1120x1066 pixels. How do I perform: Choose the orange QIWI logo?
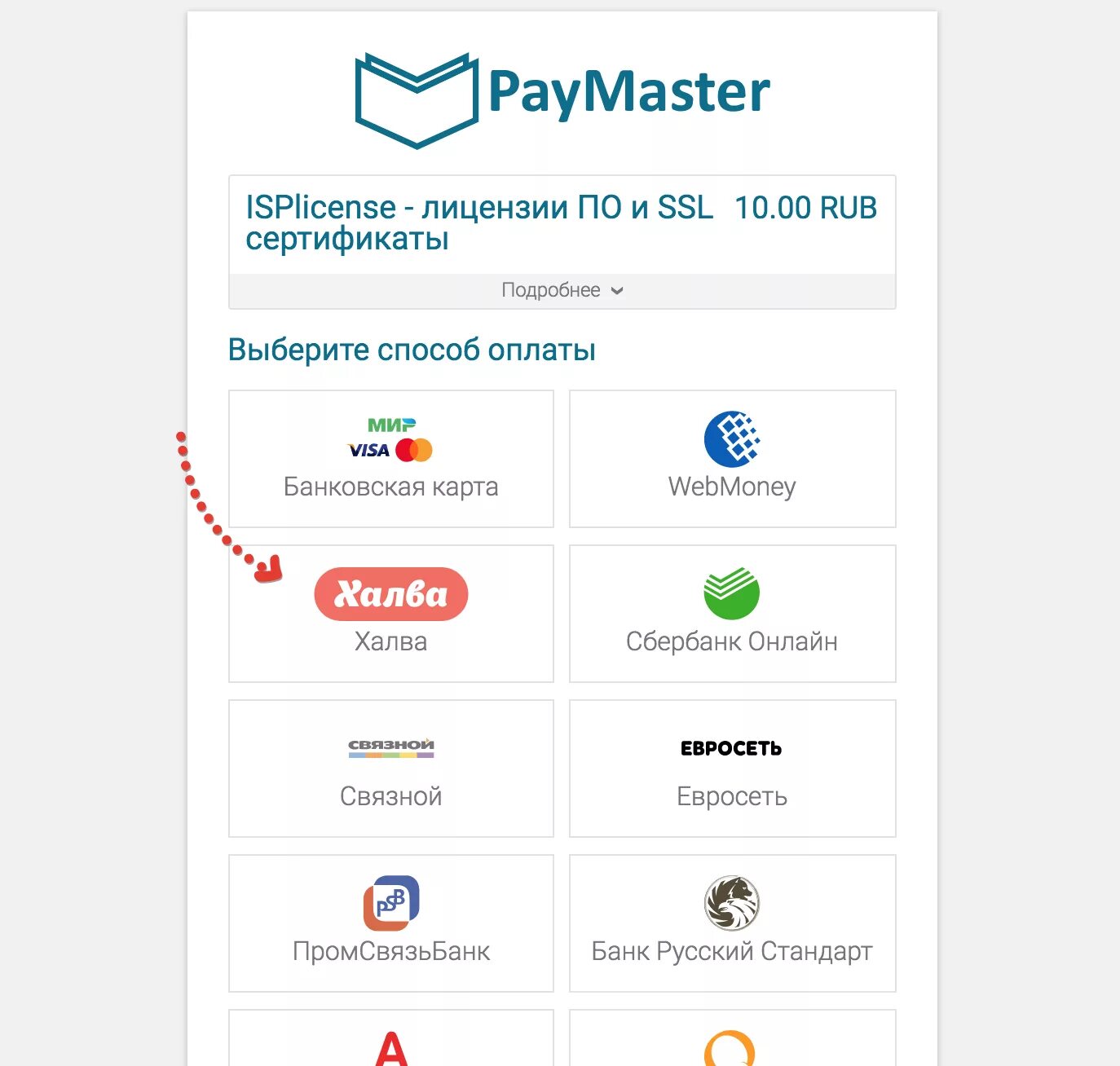pos(730,1048)
